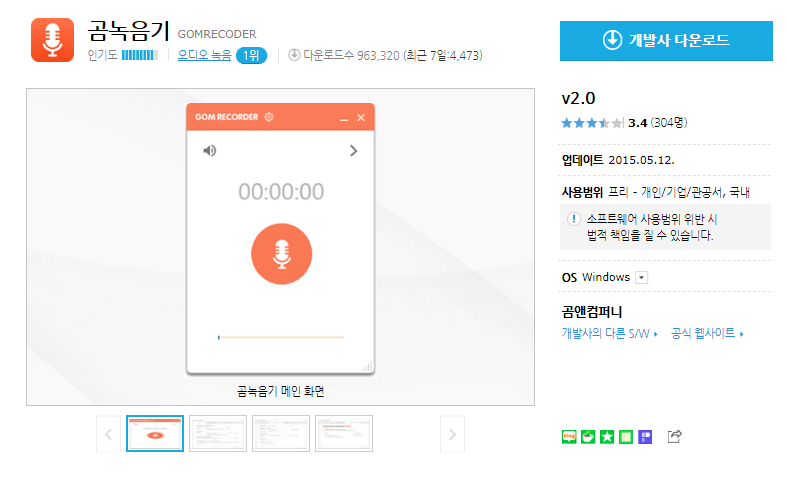Open GOM Recorder settings gear
This screenshot has width=789, height=494.
coord(268,118)
